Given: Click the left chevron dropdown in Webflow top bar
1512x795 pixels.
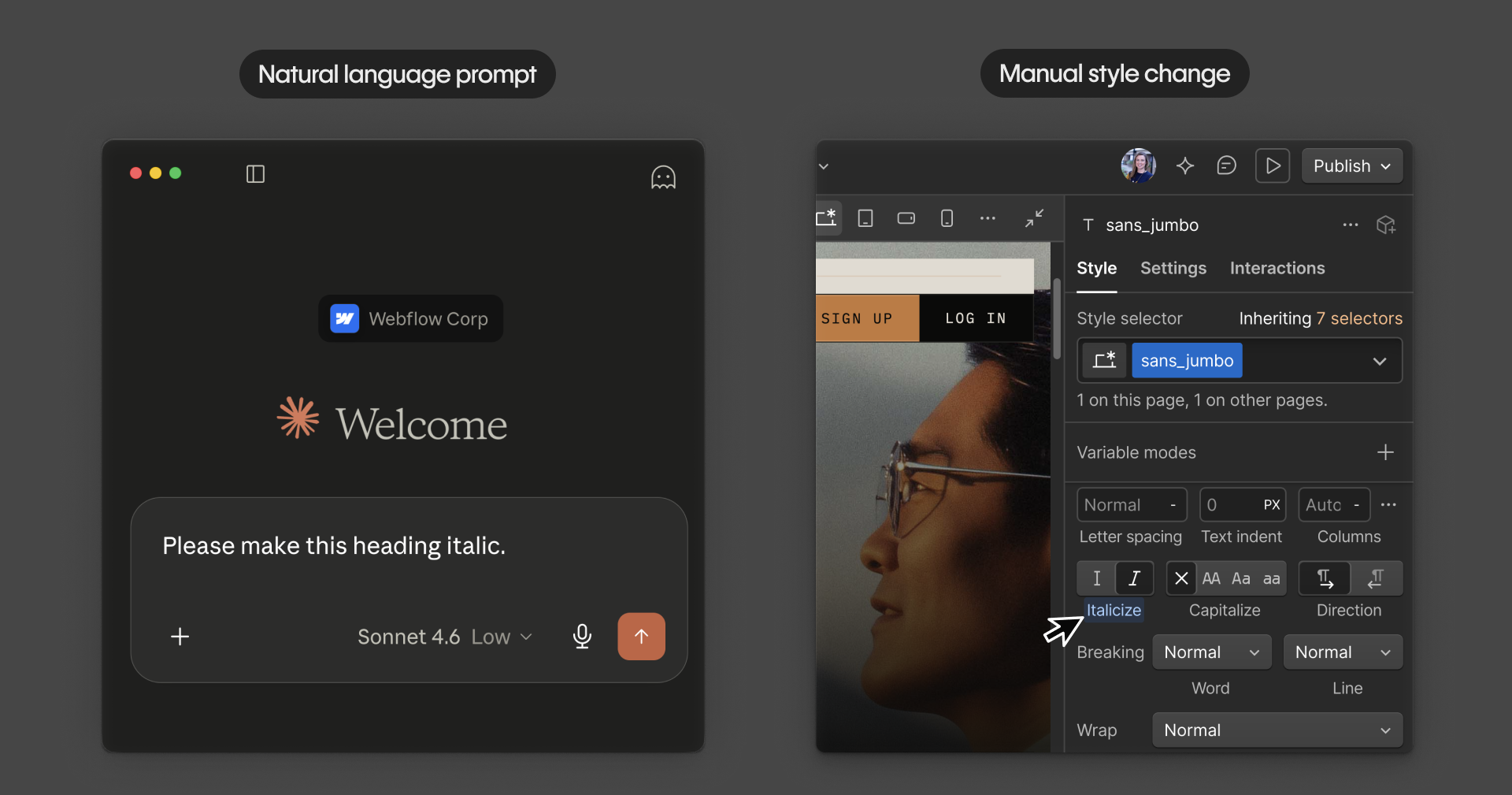Looking at the screenshot, I should 824,166.
